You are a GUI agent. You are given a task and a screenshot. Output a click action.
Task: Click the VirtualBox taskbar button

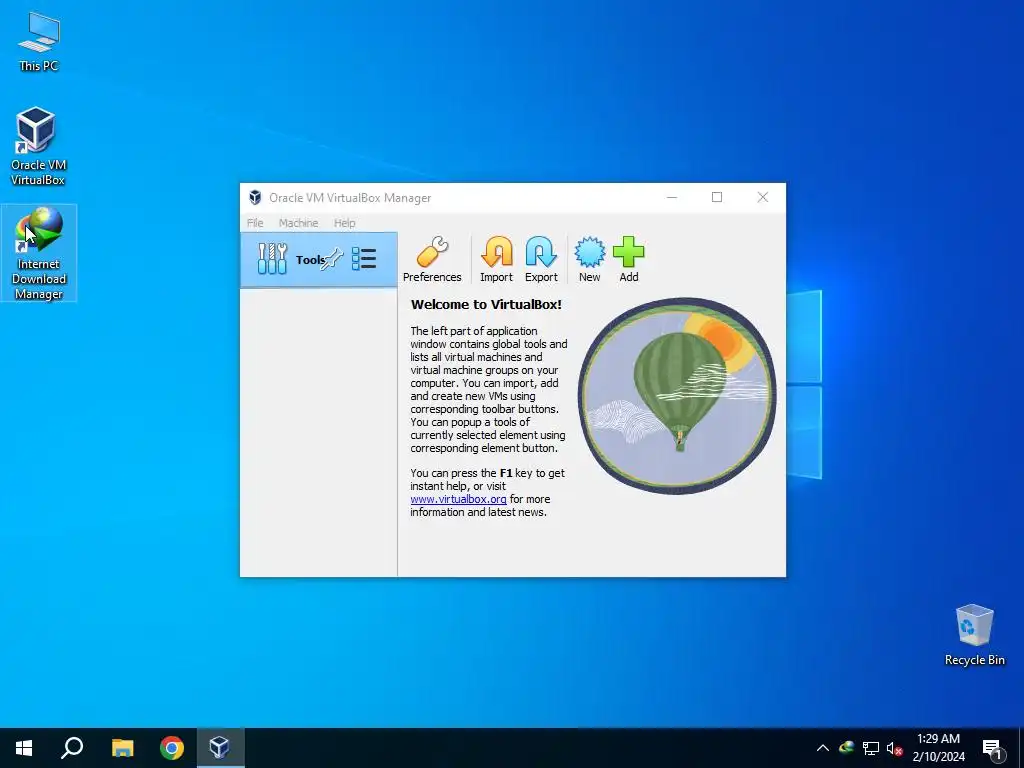(220, 748)
